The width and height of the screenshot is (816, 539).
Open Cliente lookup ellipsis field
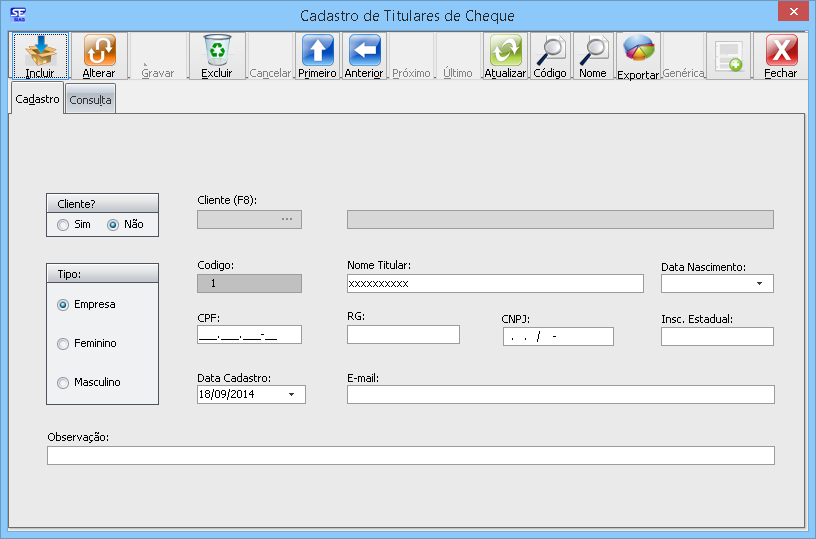click(286, 219)
